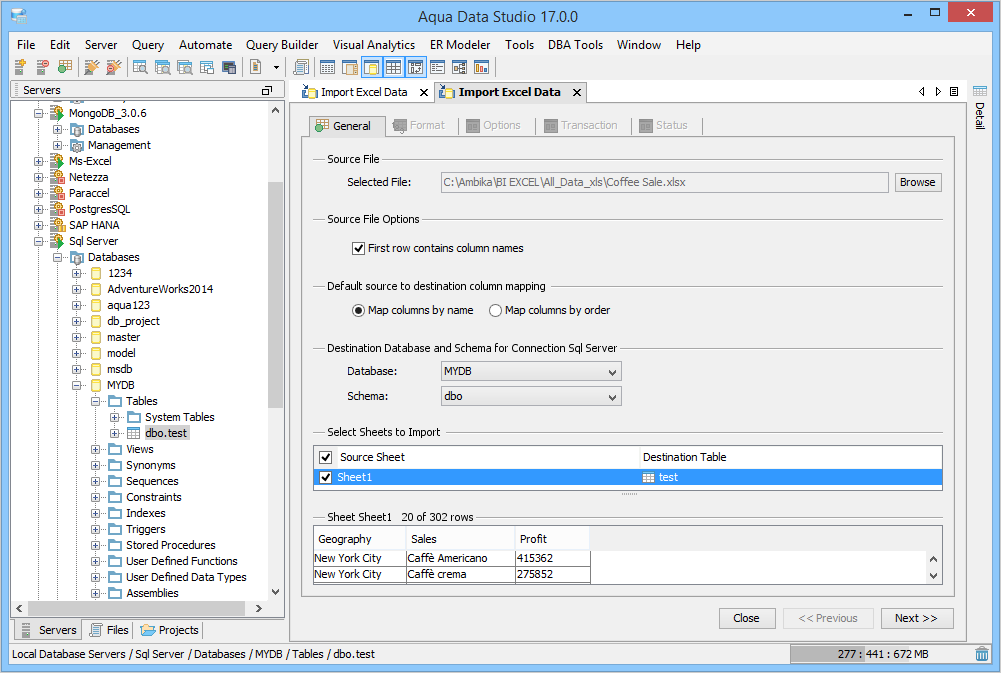Uncheck the Sheet1 row checkbox
The image size is (1001, 673).
pos(326,478)
